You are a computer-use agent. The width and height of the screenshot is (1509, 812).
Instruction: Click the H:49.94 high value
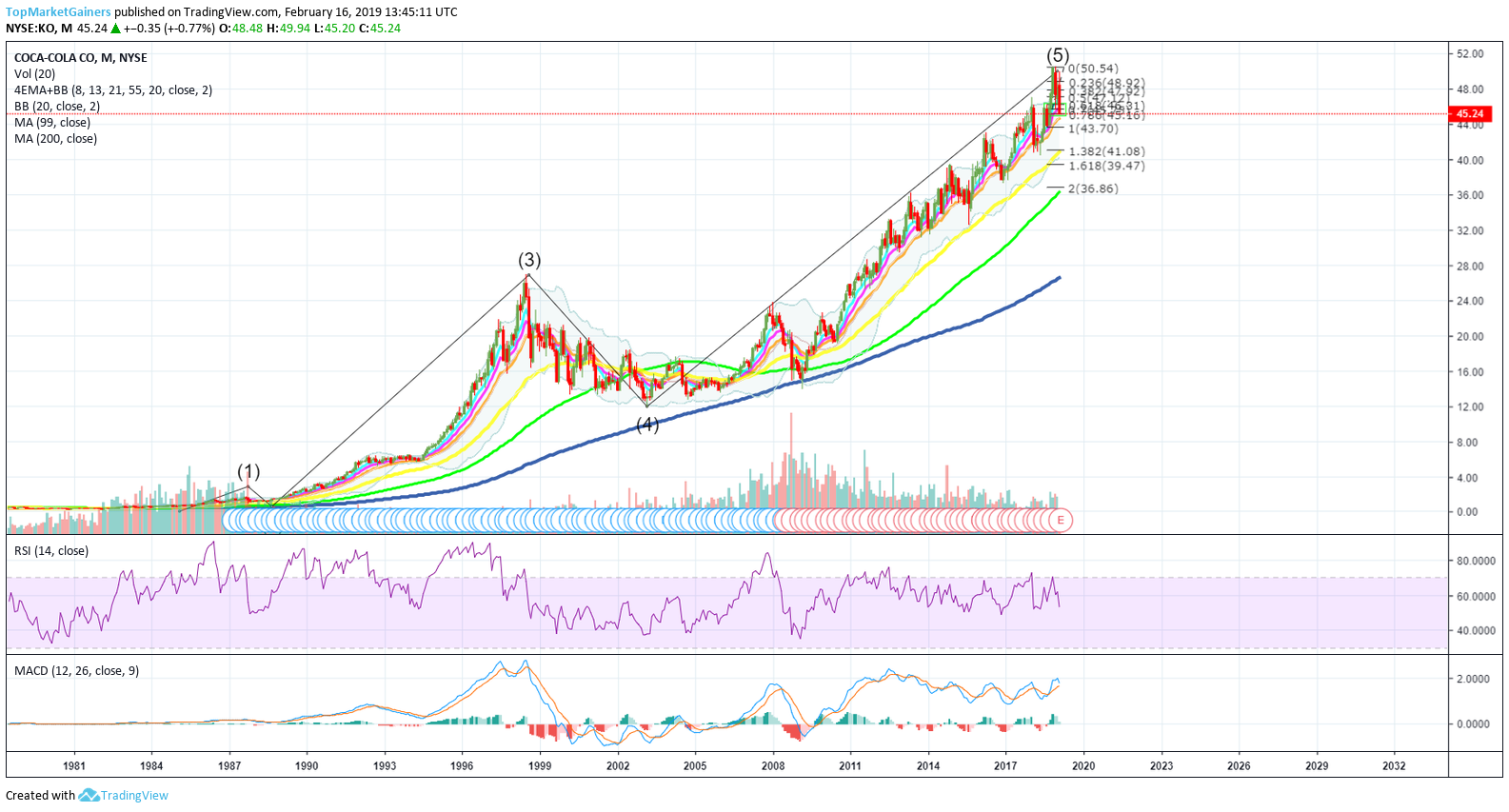click(x=288, y=29)
